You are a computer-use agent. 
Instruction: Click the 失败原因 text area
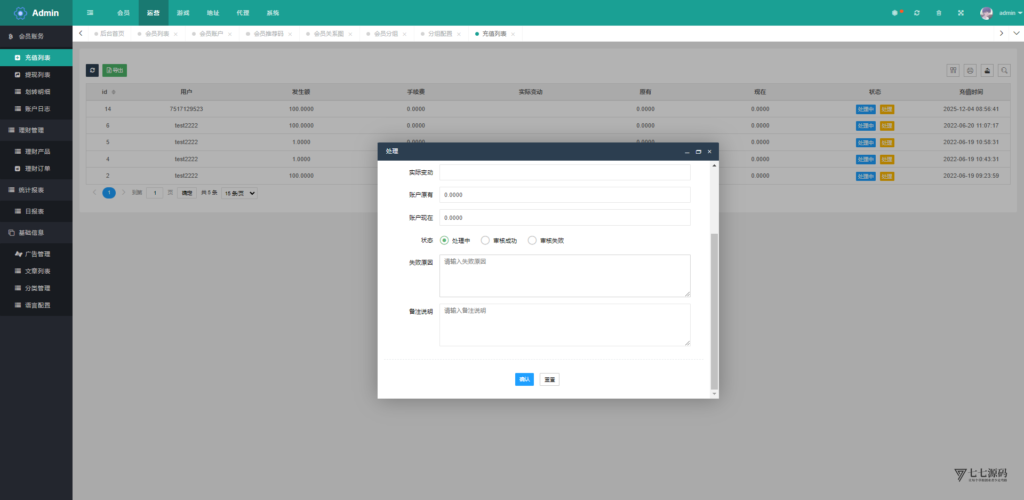coord(564,275)
